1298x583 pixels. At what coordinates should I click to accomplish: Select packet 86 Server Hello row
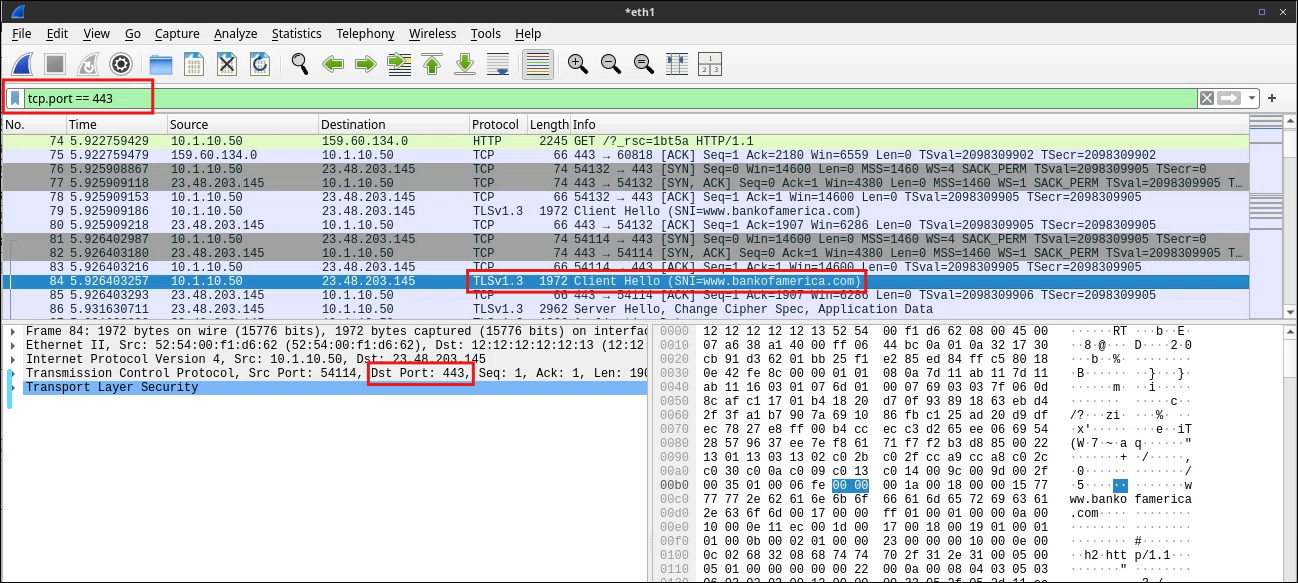pos(625,310)
